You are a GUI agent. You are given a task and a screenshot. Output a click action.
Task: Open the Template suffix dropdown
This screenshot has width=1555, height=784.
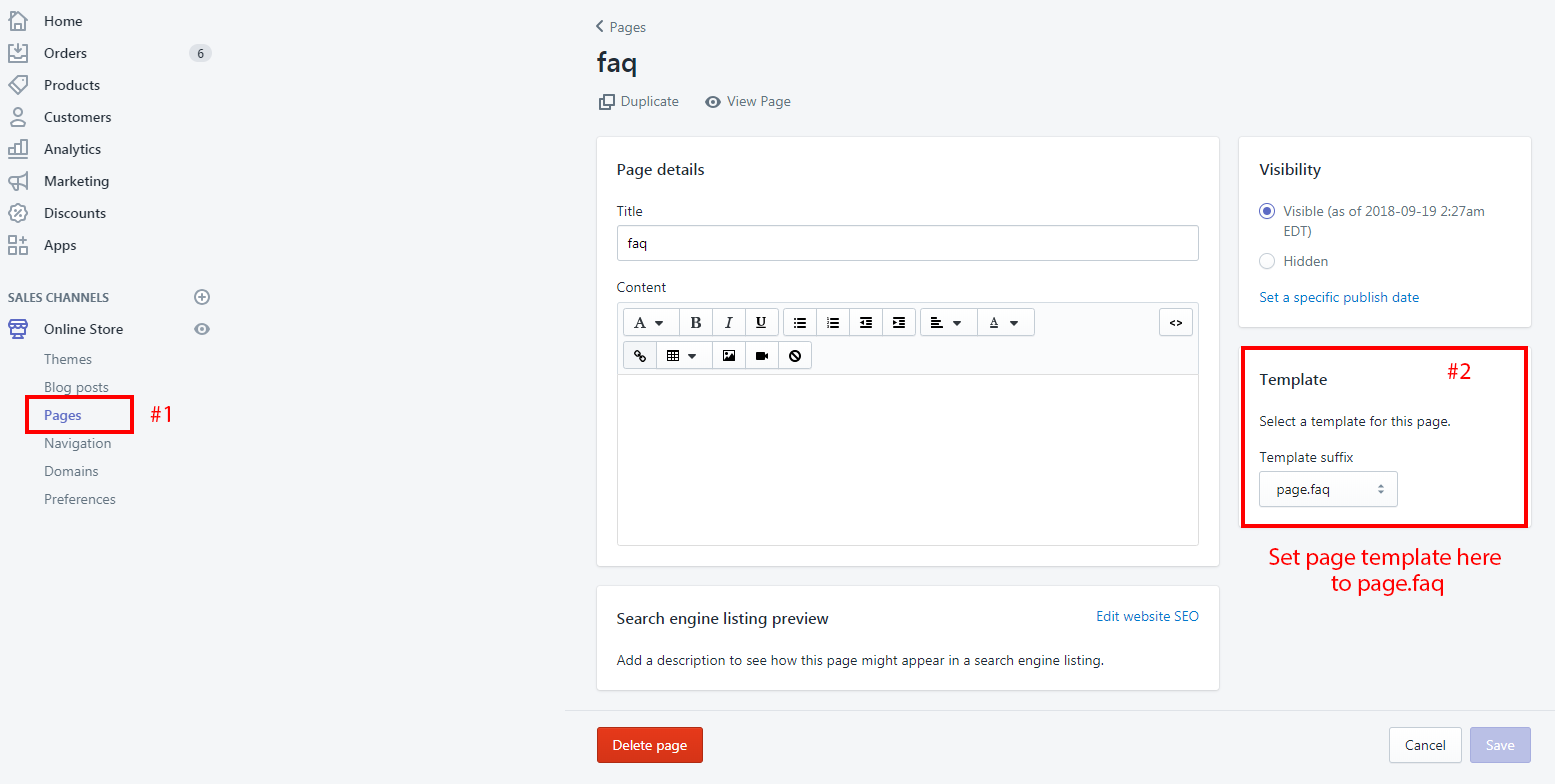tap(1328, 490)
